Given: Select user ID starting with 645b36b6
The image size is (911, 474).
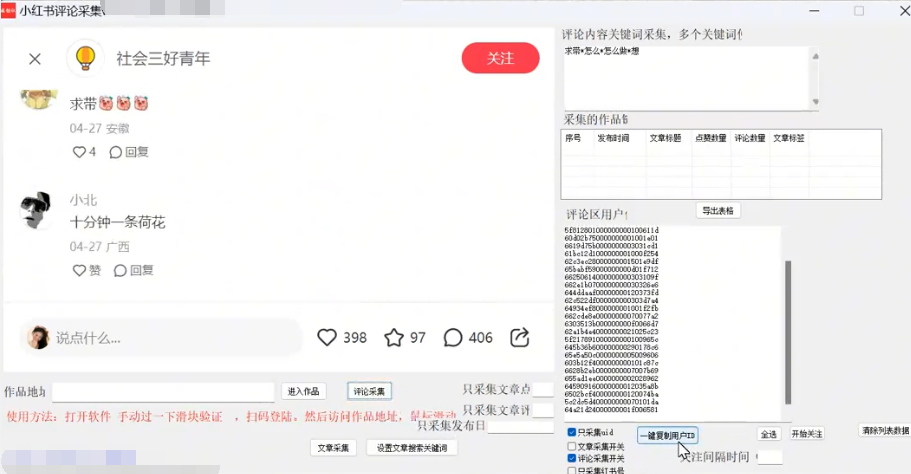Looking at the screenshot, I should (612, 347).
